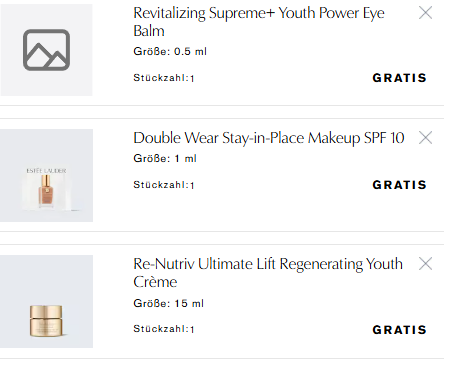
Task: Click the Größe 0.5 ml label
Action: pyautogui.click(x=170, y=52)
